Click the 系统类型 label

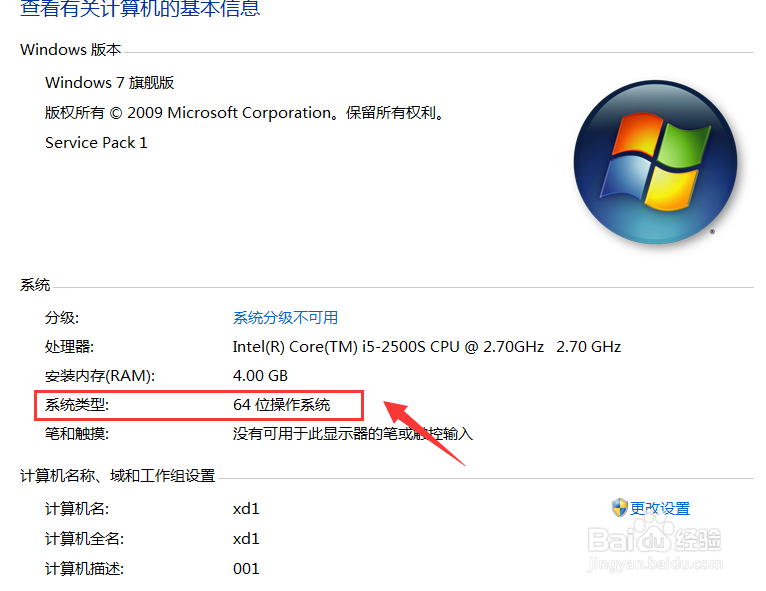click(77, 405)
